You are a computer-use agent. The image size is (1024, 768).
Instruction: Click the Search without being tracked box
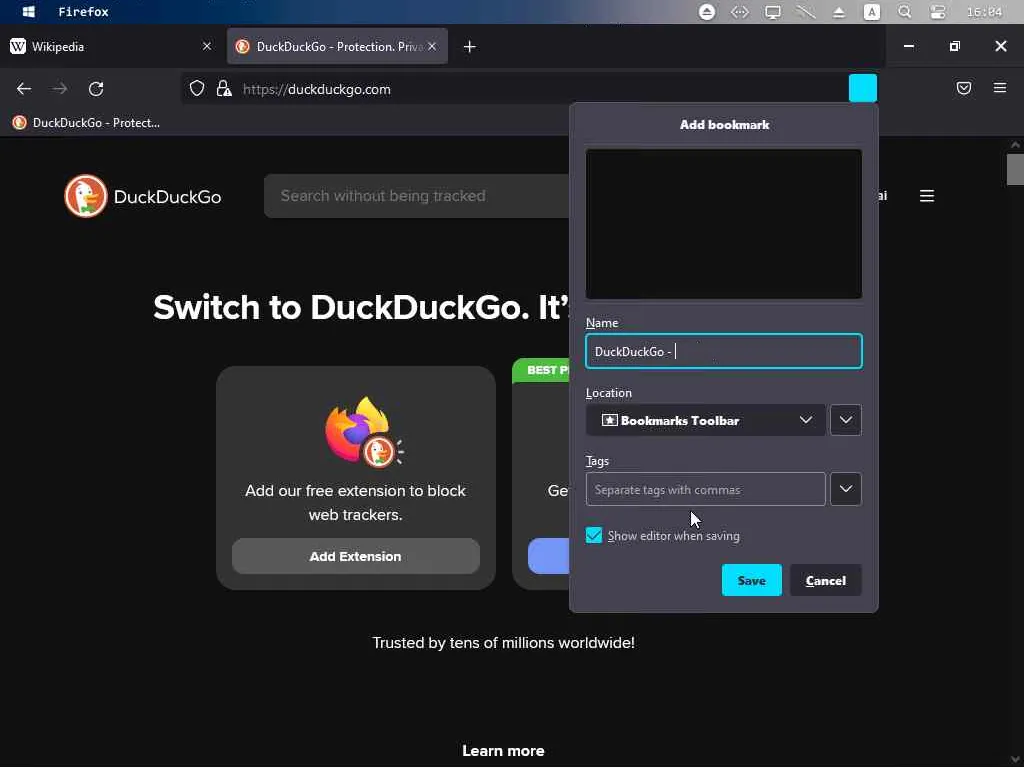click(418, 196)
